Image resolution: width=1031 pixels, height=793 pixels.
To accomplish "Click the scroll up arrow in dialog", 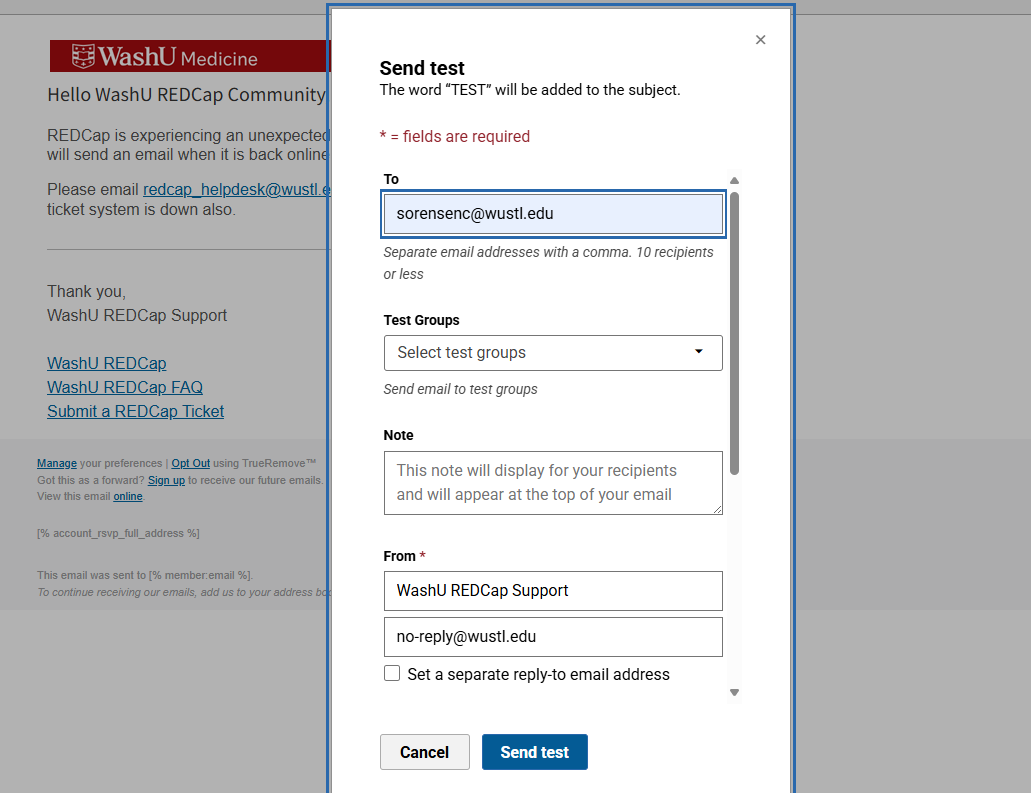I will click(x=734, y=180).
